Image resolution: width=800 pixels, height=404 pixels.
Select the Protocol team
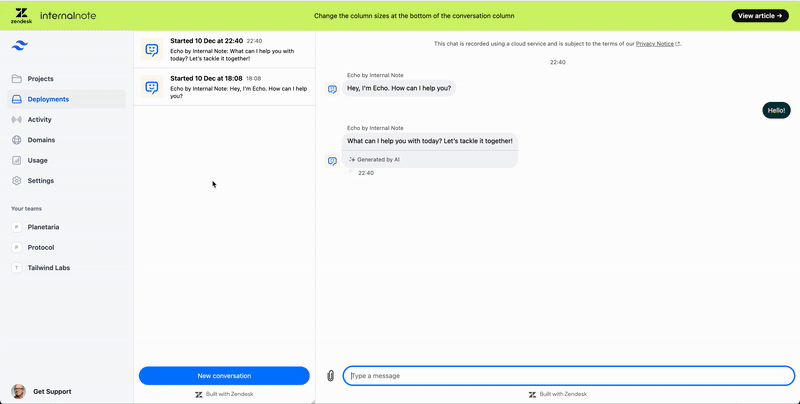tap(41, 247)
